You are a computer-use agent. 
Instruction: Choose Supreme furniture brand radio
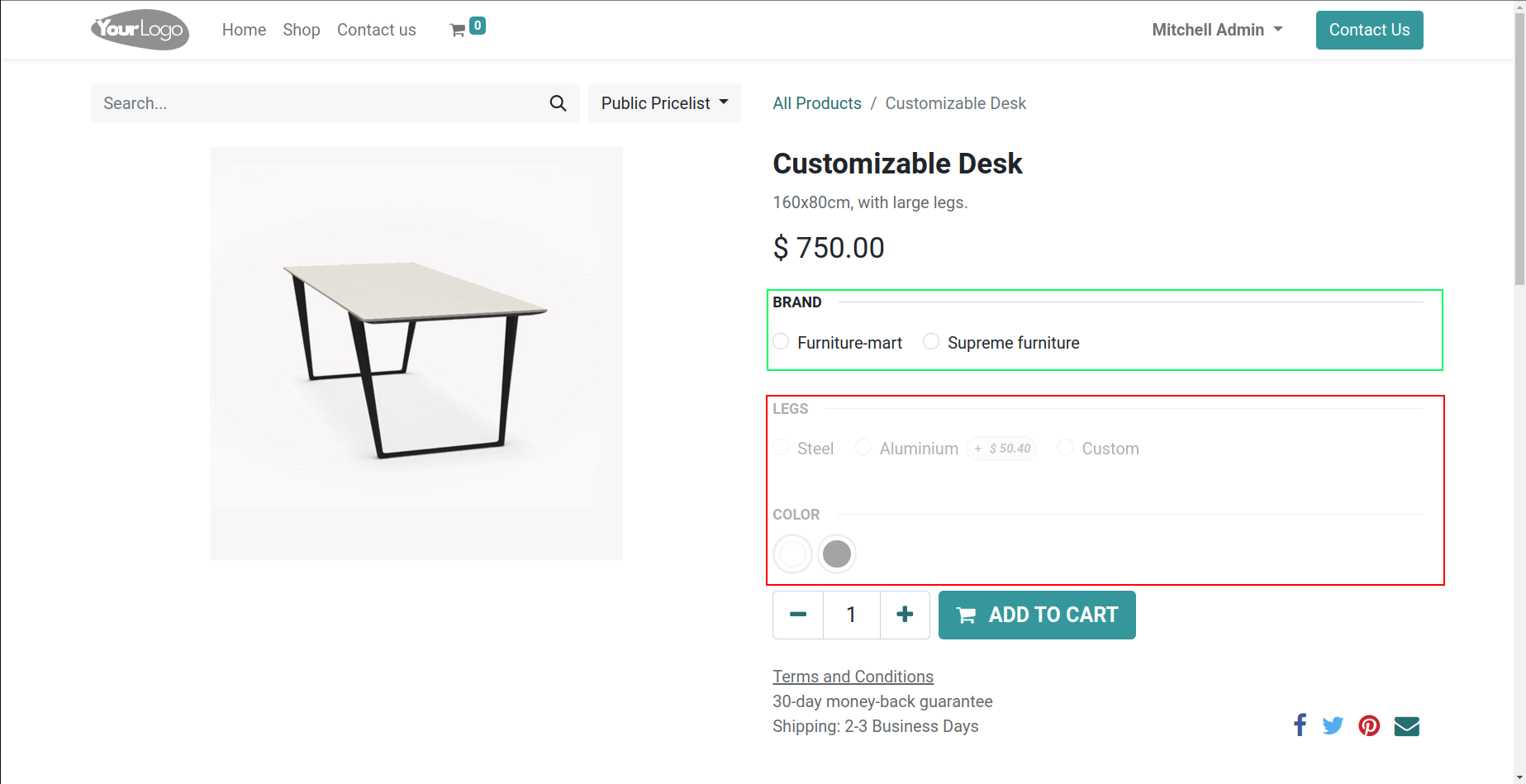click(x=931, y=342)
